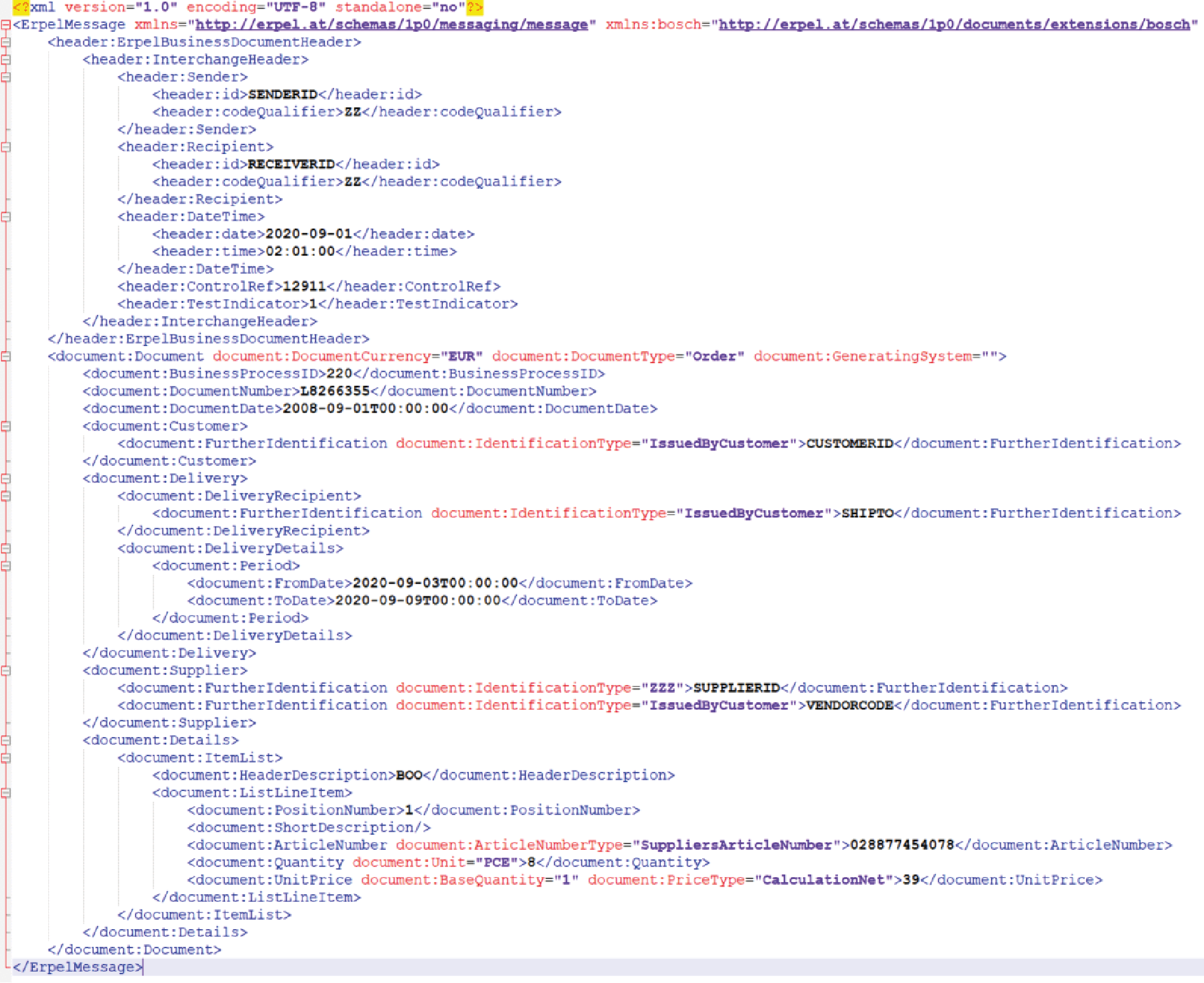
Task: Fold the header:Sender element
Action: (x=6, y=77)
